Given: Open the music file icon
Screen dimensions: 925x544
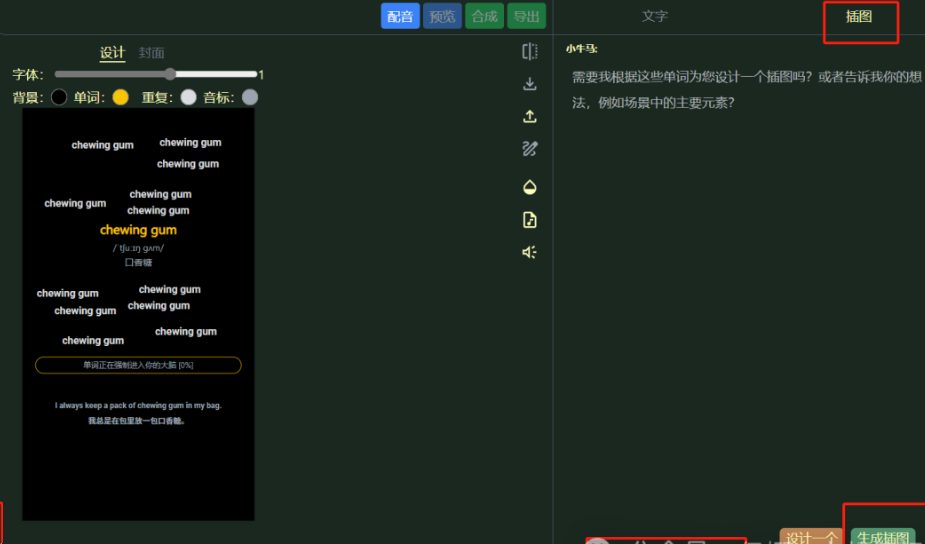Looking at the screenshot, I should [x=530, y=220].
